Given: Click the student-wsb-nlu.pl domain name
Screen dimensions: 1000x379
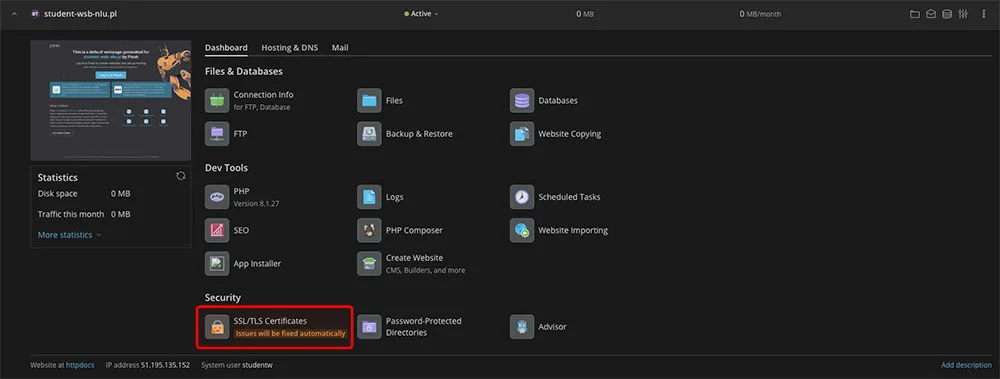Looking at the screenshot, I should pyautogui.click(x=80, y=13).
